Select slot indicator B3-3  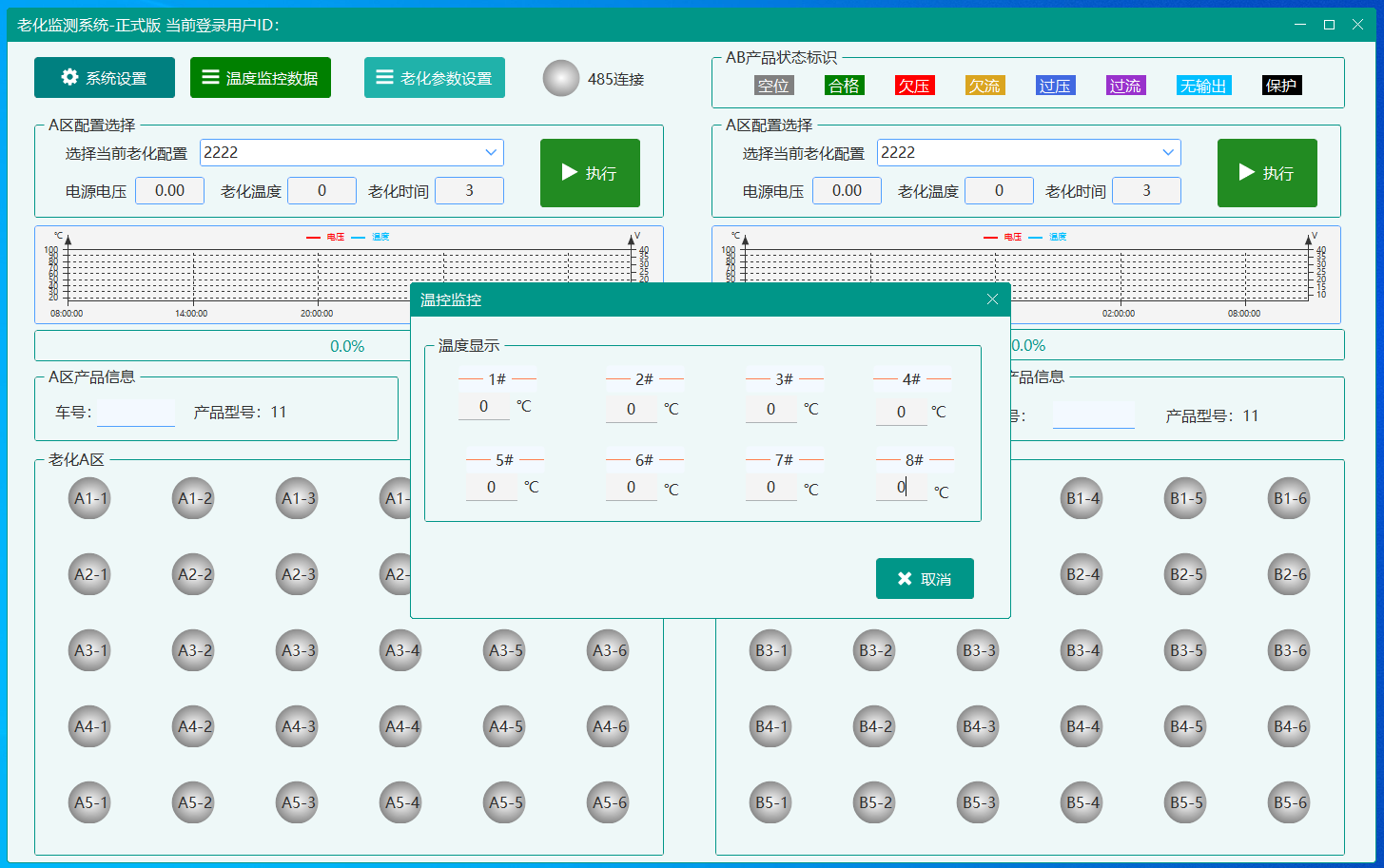(x=978, y=650)
